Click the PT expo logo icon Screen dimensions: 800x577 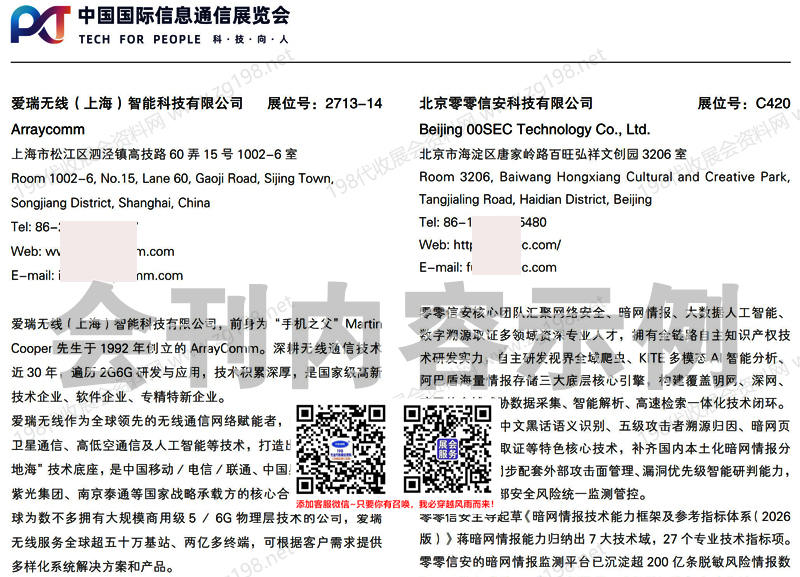(x=40, y=24)
